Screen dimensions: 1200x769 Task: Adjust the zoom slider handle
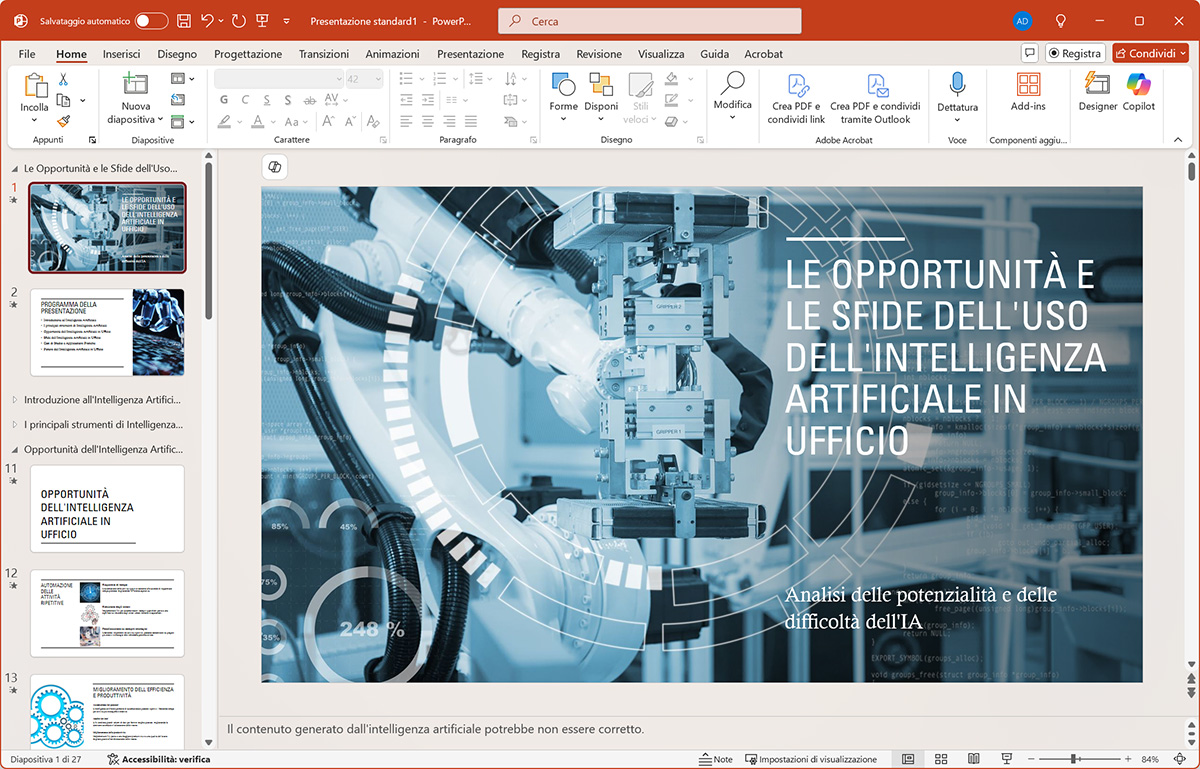click(1074, 759)
